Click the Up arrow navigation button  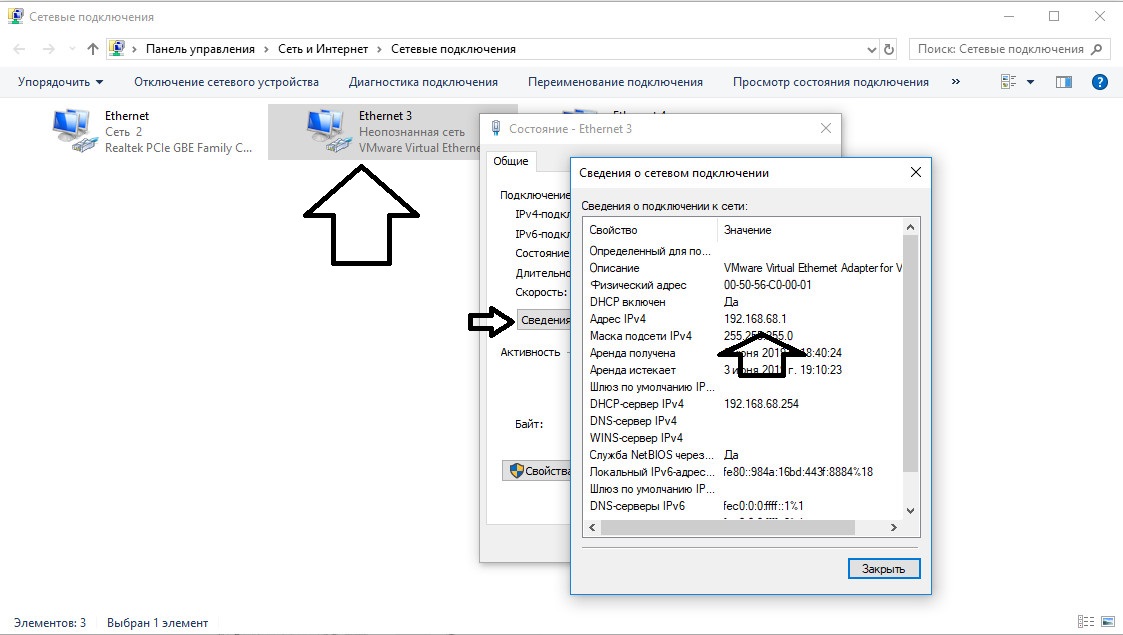93,49
